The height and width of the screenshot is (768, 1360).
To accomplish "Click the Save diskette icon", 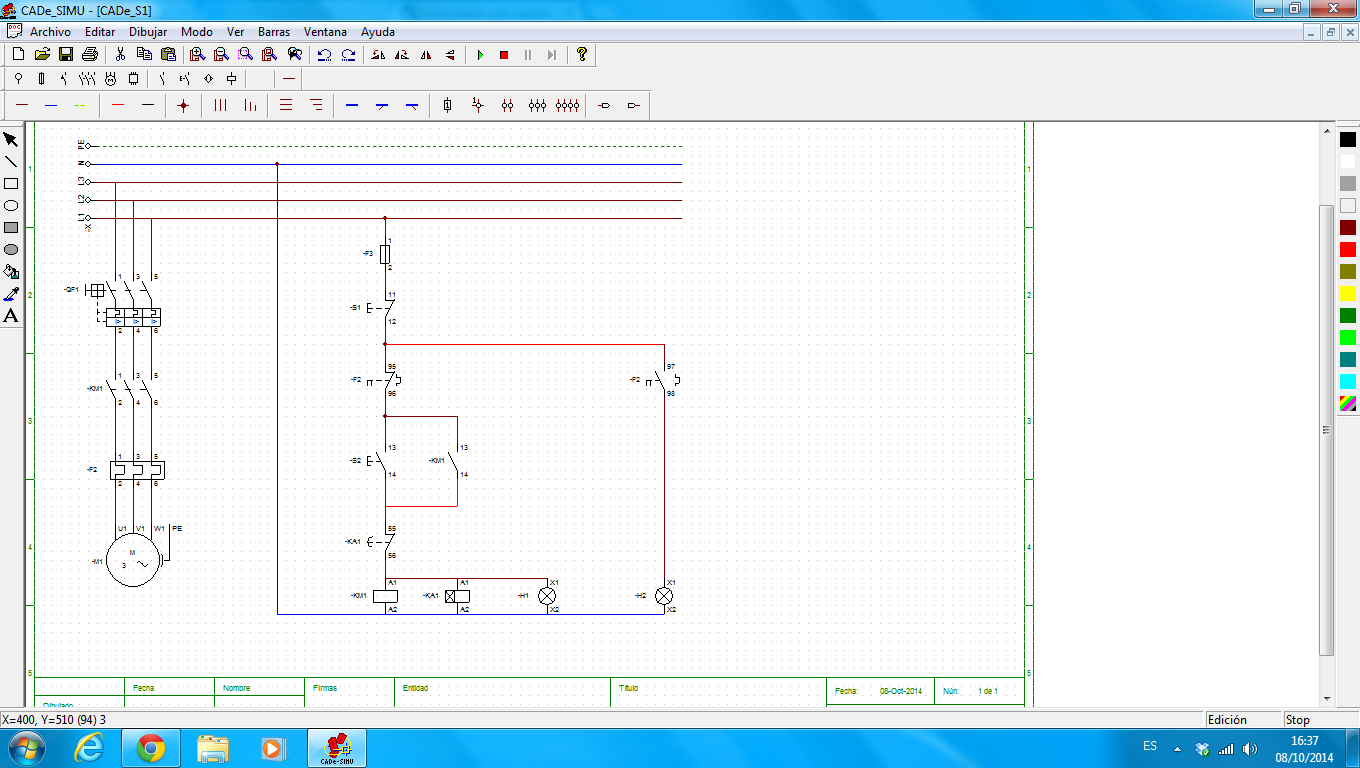I will [x=66, y=54].
